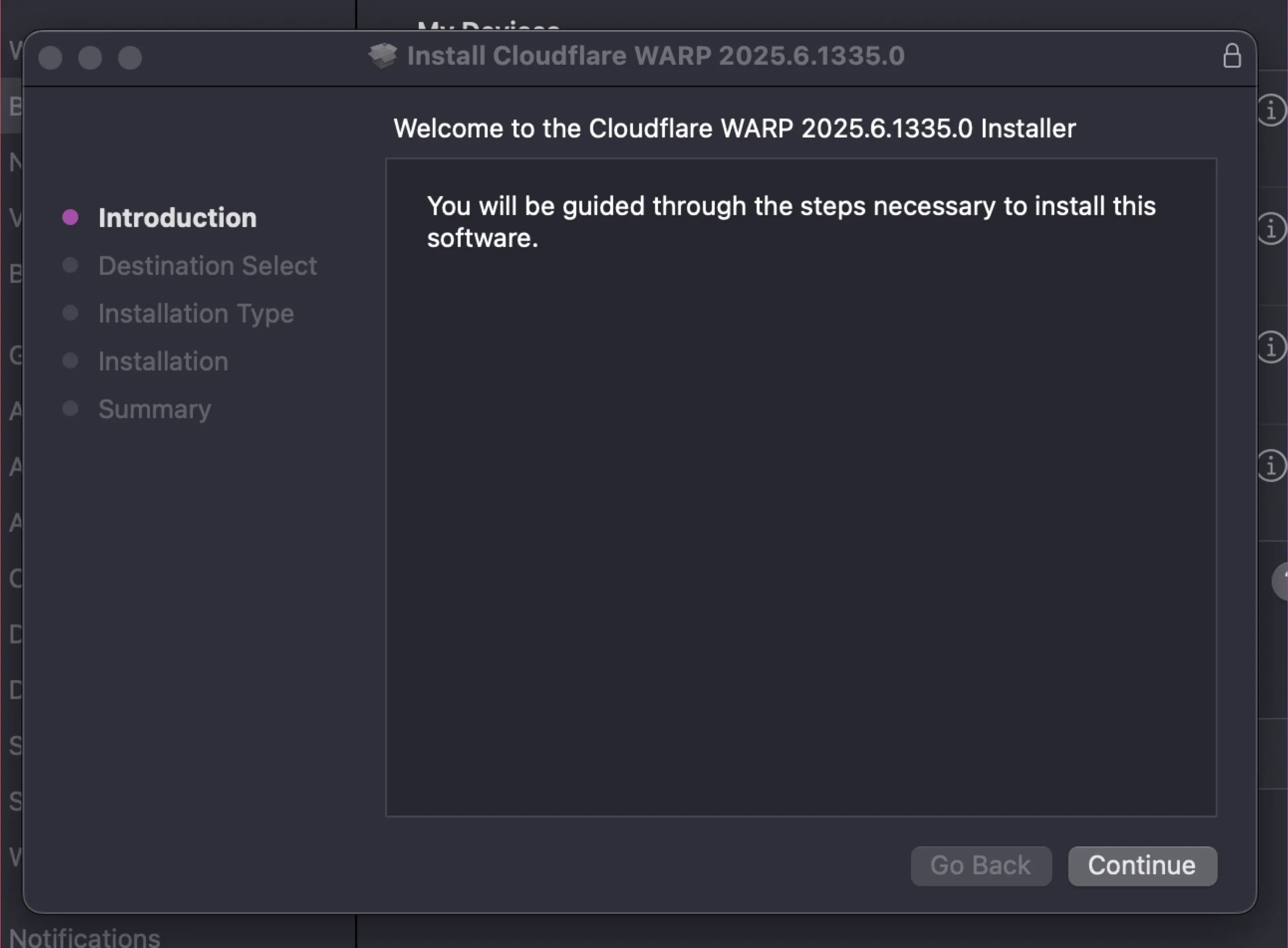Click the lock icon in the title bar
This screenshot has height=948, width=1288.
click(1232, 56)
